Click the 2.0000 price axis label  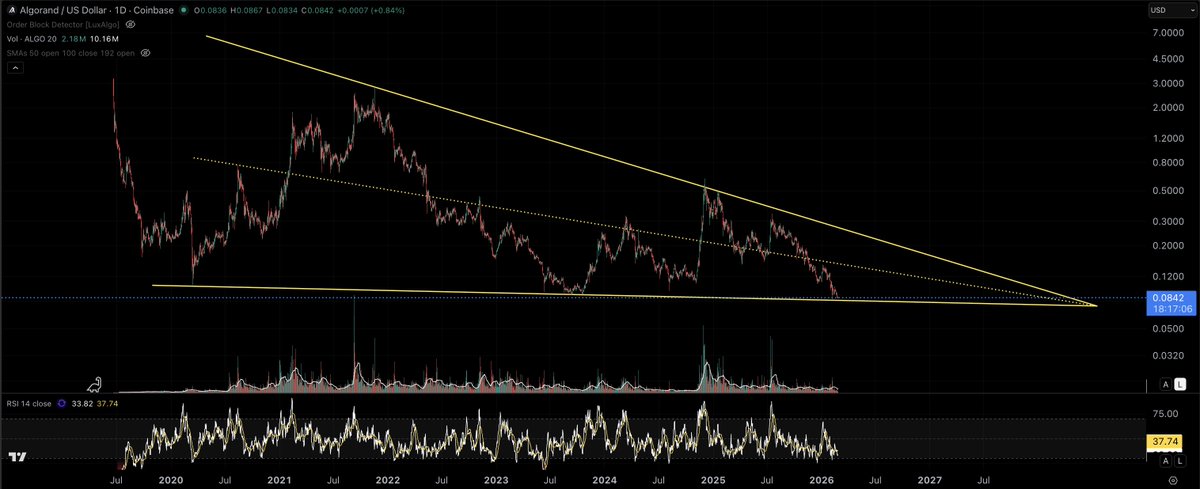1168,110
